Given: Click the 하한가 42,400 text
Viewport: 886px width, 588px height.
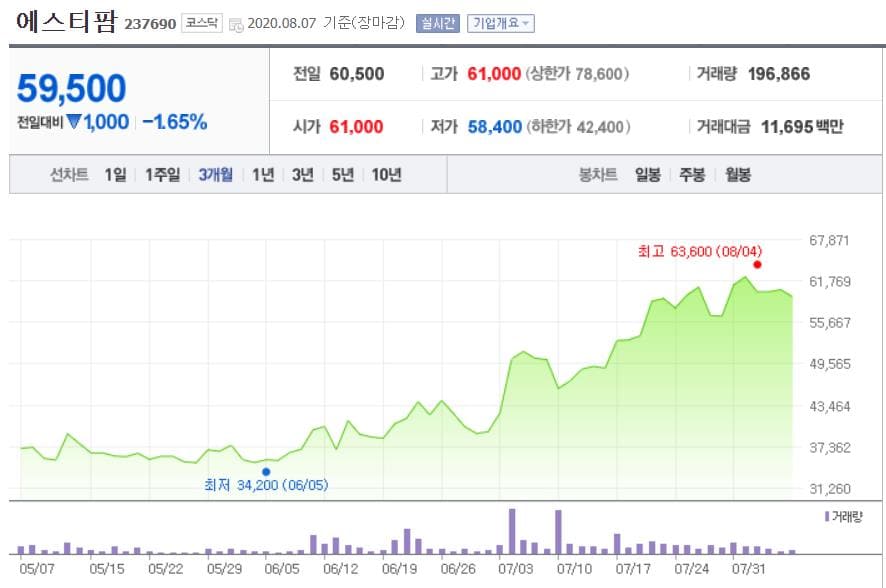Looking at the screenshot, I should tap(578, 127).
